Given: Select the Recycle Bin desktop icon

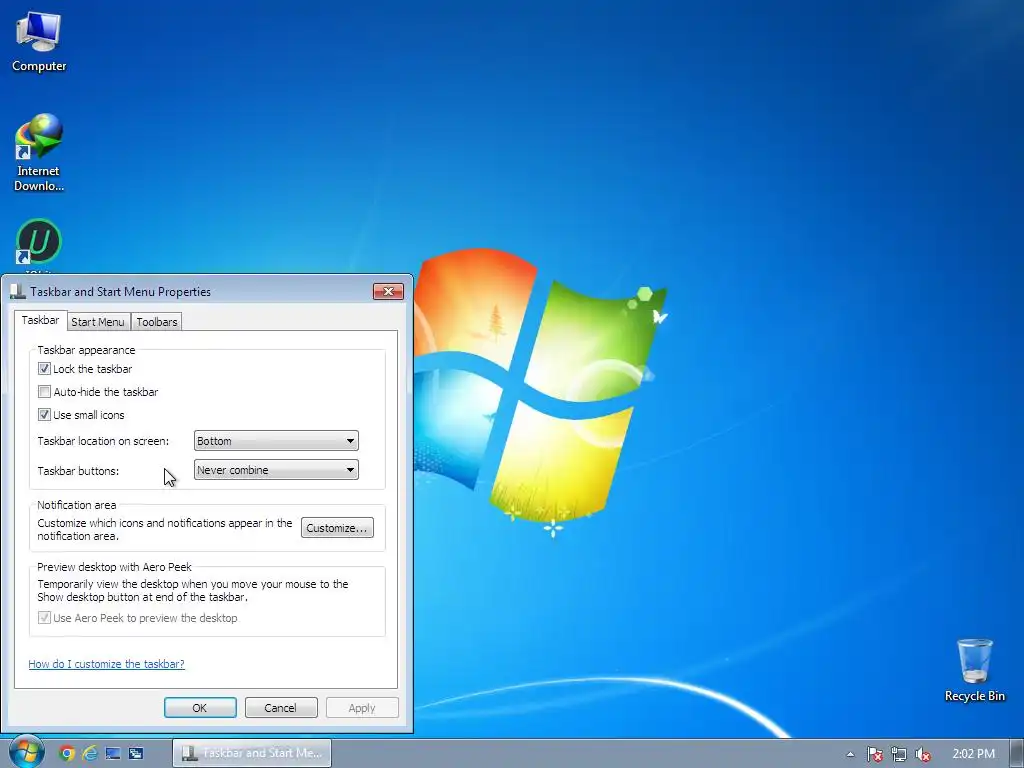Looking at the screenshot, I should click(x=974, y=670).
